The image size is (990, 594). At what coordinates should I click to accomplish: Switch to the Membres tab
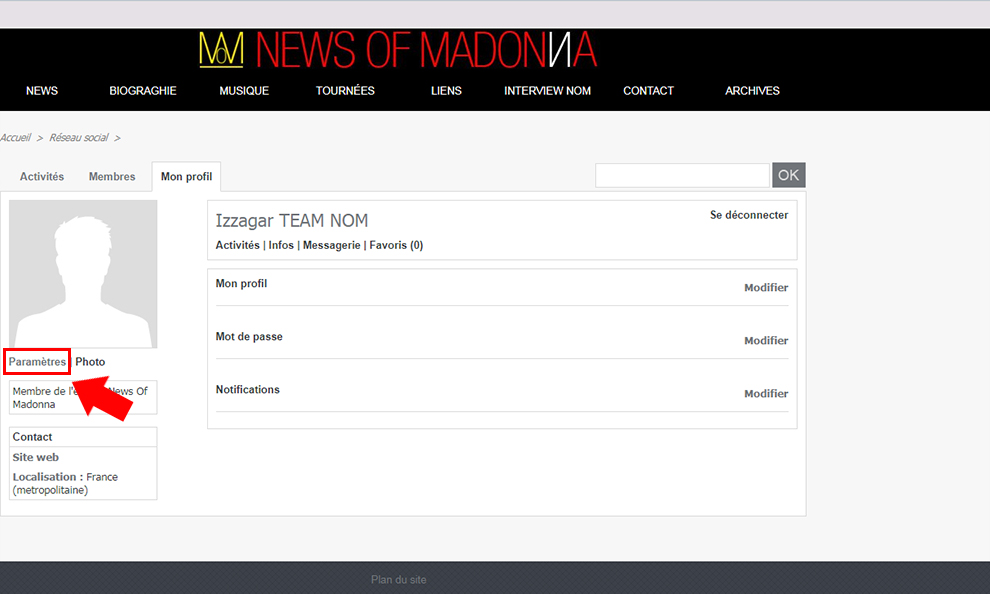pos(112,177)
